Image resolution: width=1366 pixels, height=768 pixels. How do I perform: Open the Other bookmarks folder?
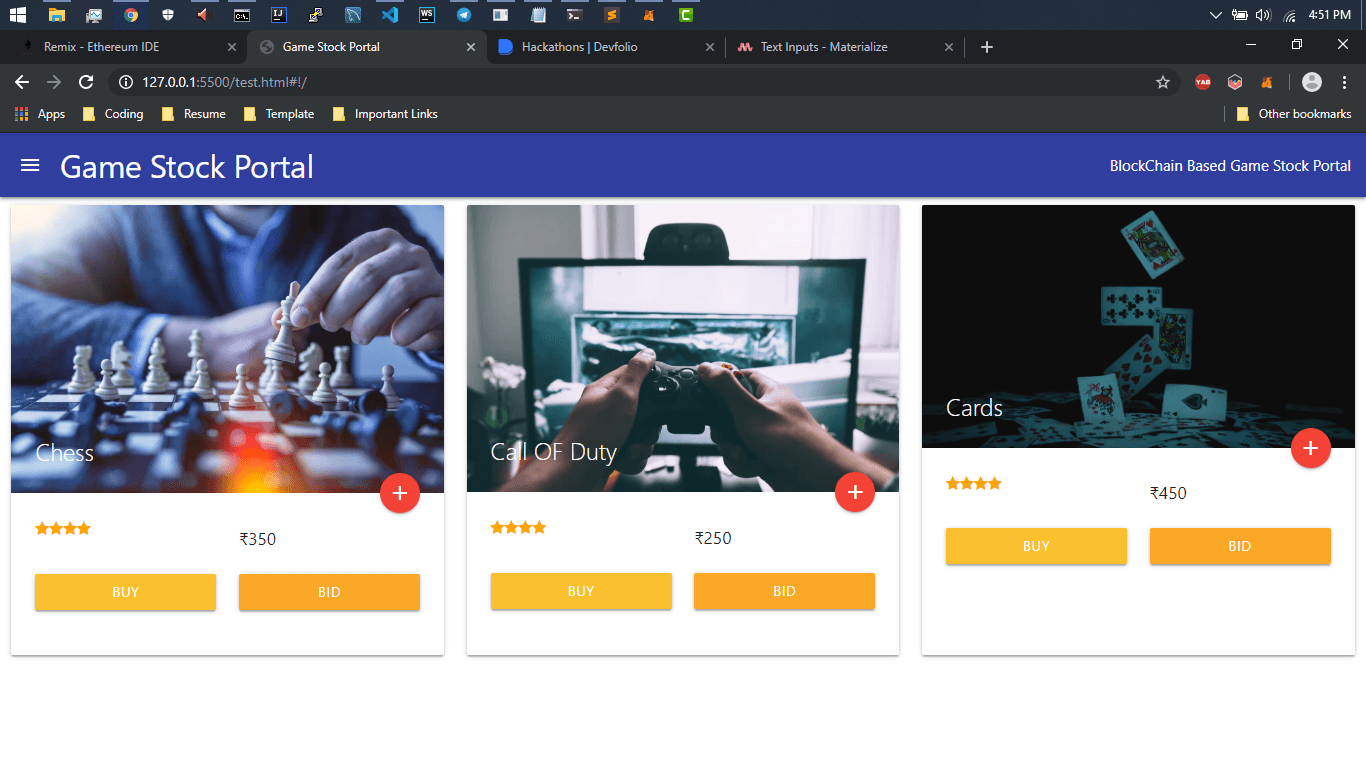(1294, 114)
